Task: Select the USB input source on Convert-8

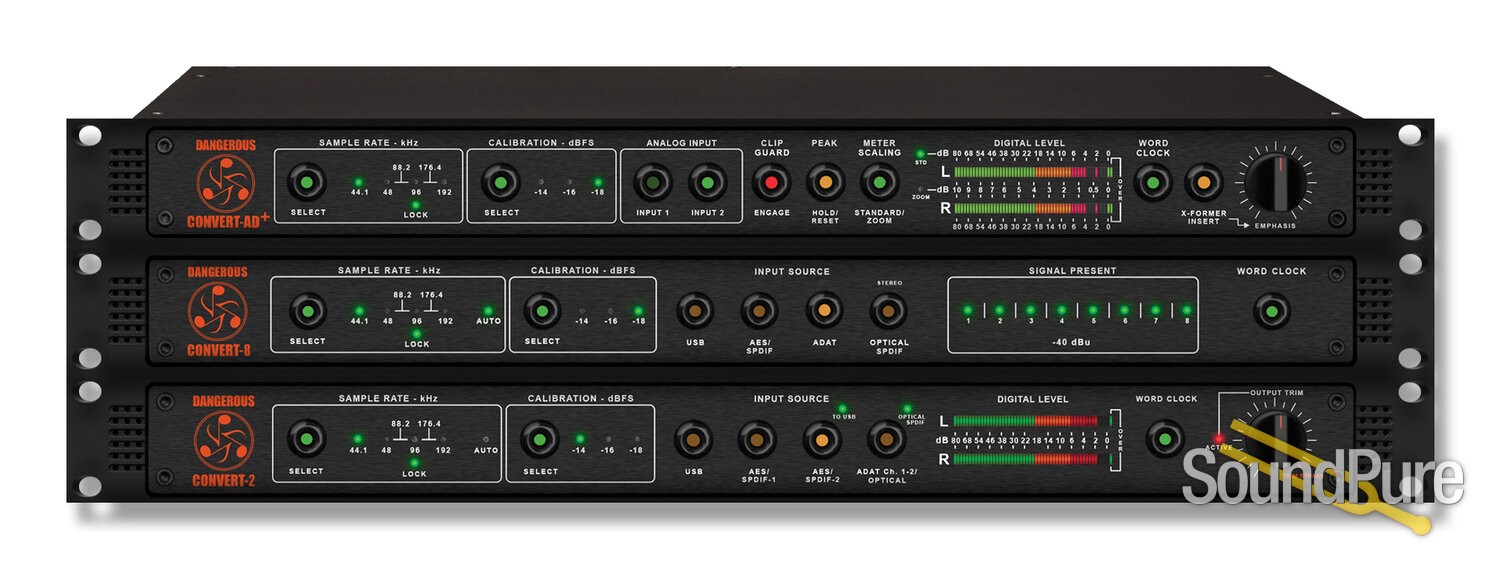Action: tap(694, 311)
